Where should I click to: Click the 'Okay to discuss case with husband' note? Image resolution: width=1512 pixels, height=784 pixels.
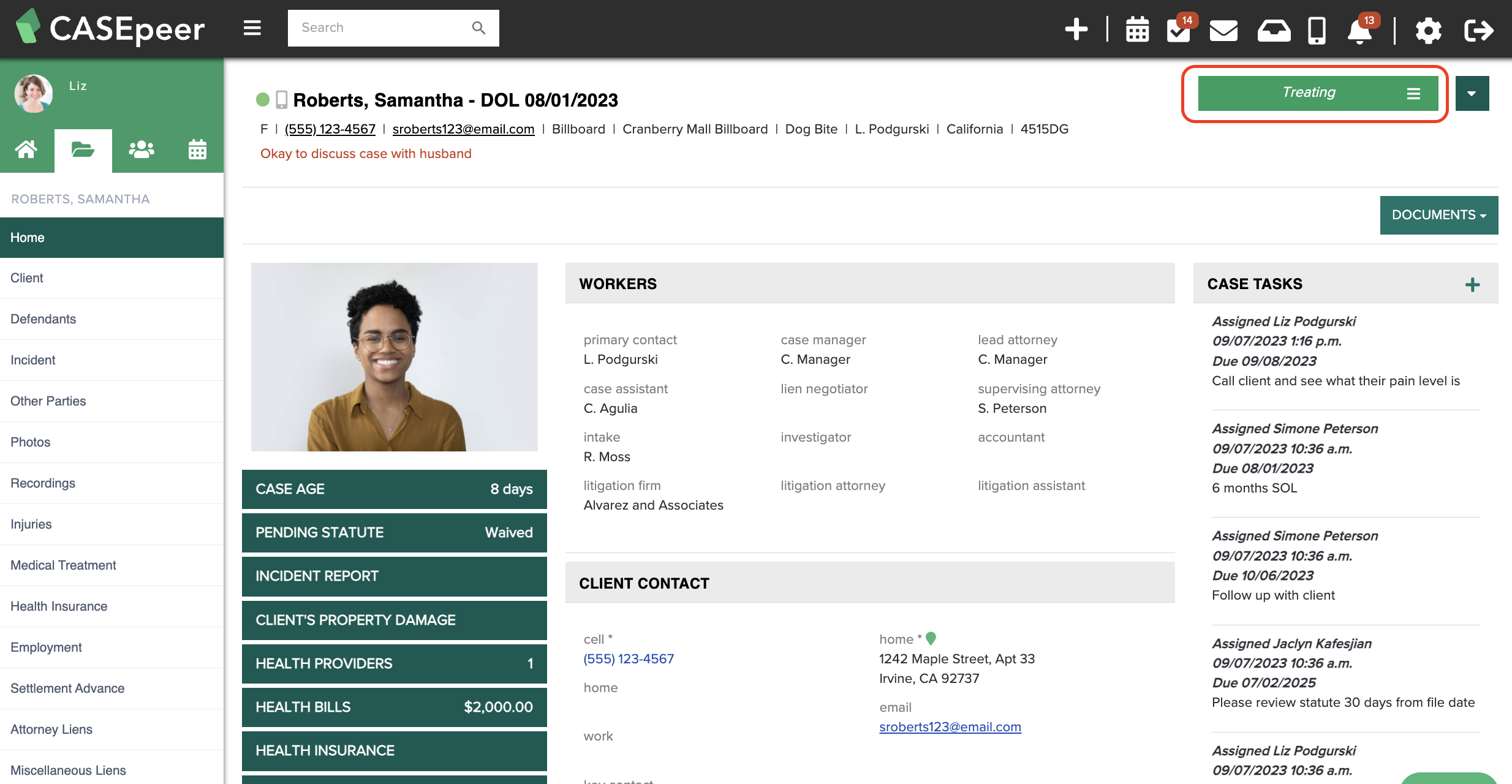point(366,154)
